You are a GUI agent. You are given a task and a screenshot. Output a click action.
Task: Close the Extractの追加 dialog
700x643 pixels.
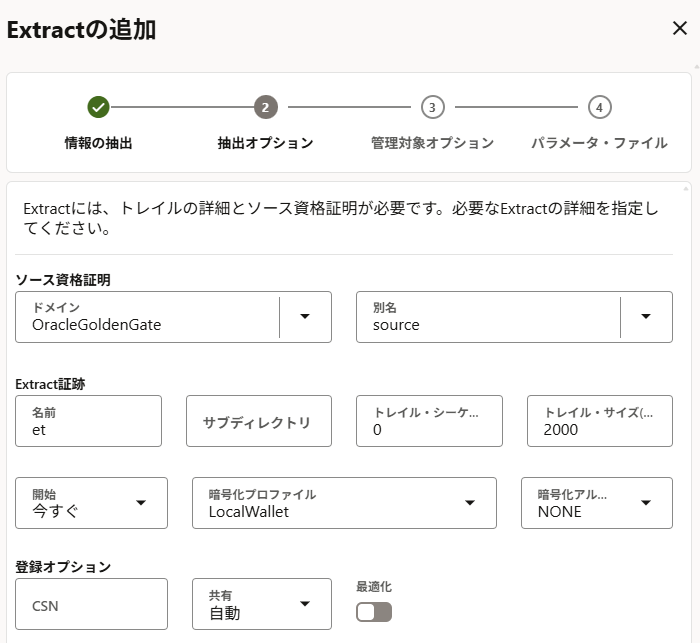point(679,28)
